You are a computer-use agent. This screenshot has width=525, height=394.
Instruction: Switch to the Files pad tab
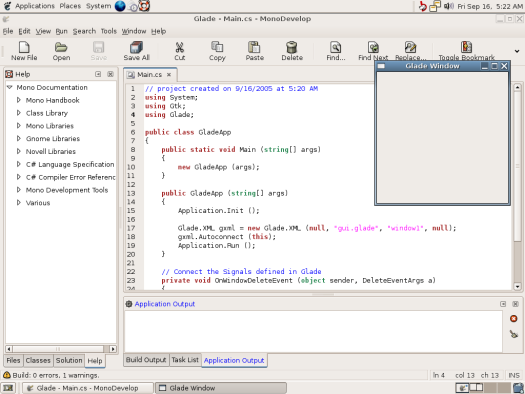(13, 360)
